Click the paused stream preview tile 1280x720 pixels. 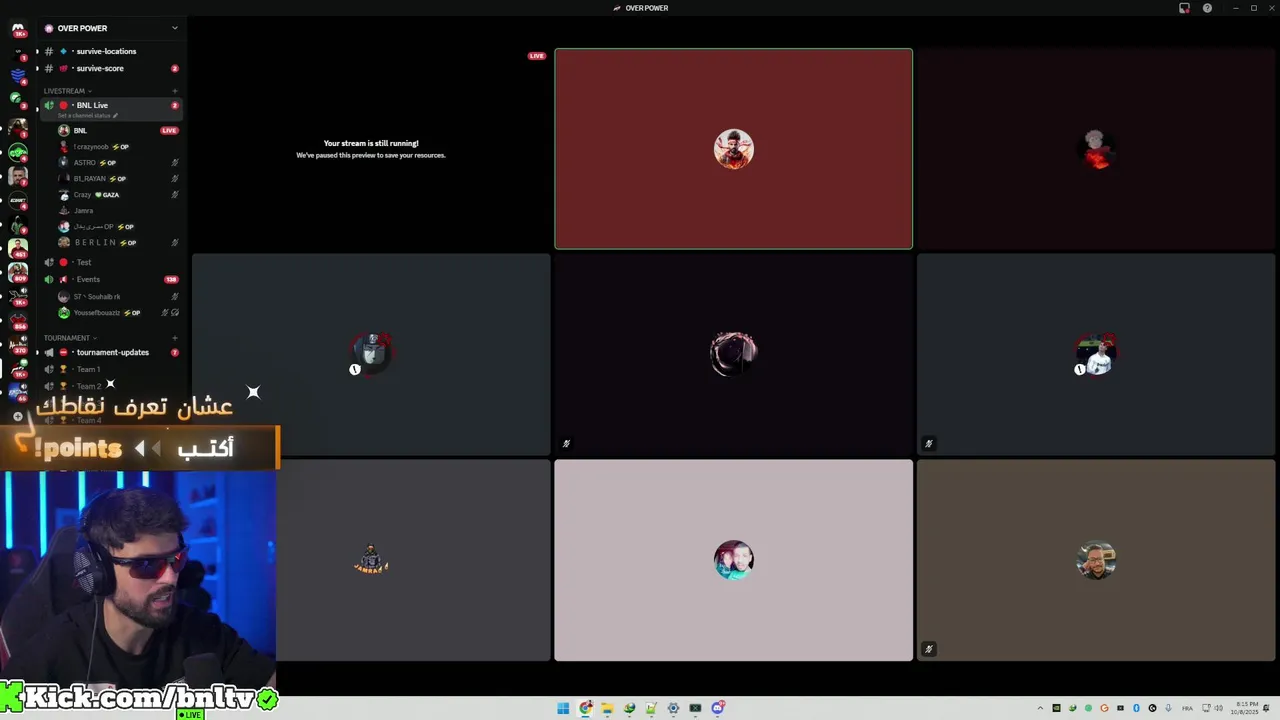[371, 149]
